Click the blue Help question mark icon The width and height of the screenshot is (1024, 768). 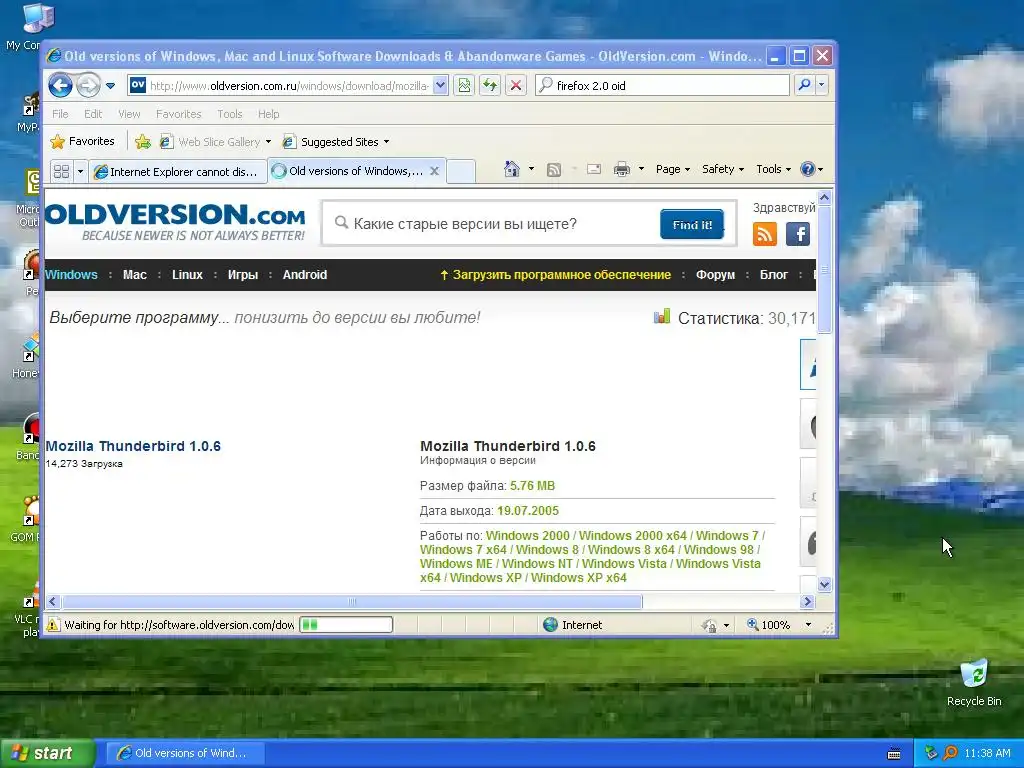point(808,169)
